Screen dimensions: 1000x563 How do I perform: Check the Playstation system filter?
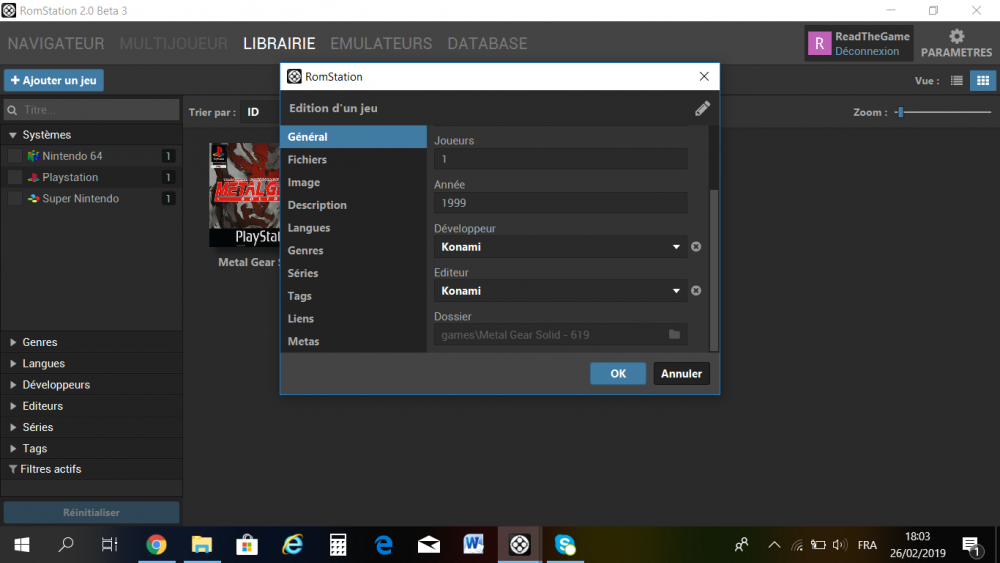[15, 177]
